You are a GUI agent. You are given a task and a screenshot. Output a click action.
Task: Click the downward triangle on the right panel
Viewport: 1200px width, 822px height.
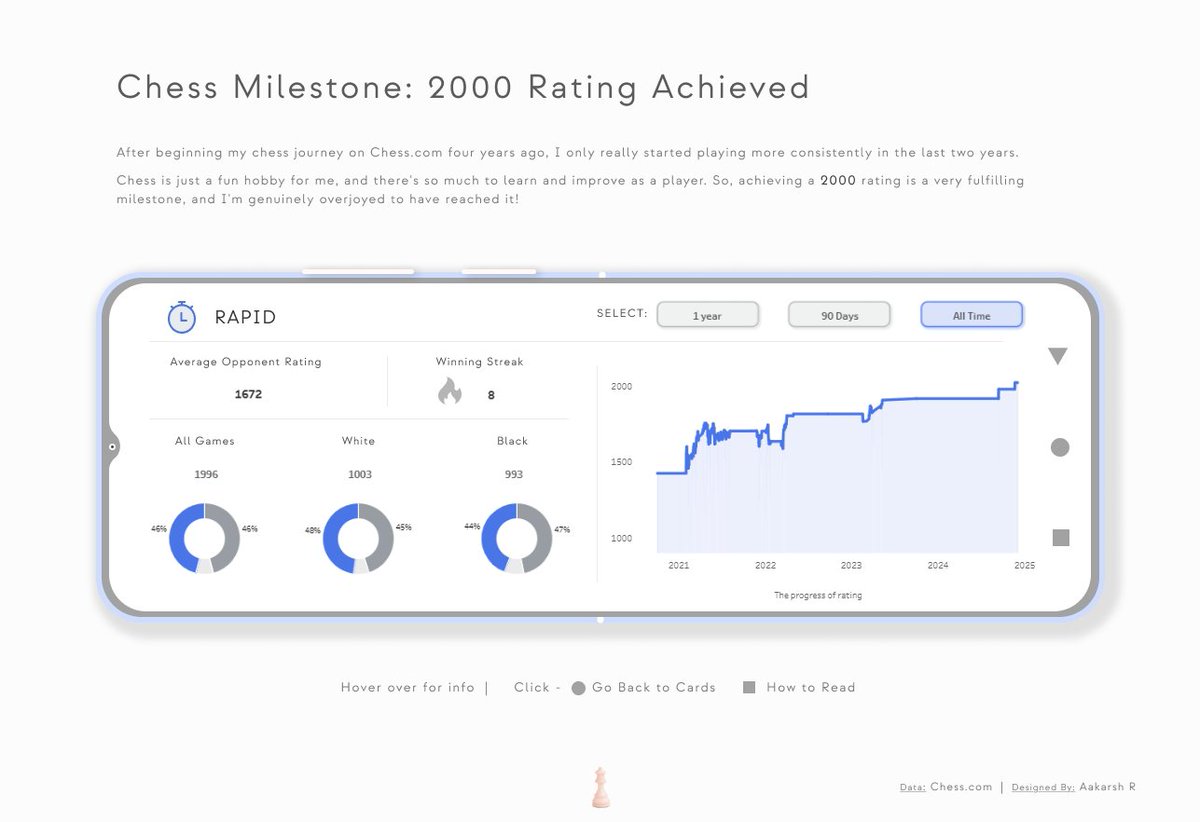point(1058,355)
